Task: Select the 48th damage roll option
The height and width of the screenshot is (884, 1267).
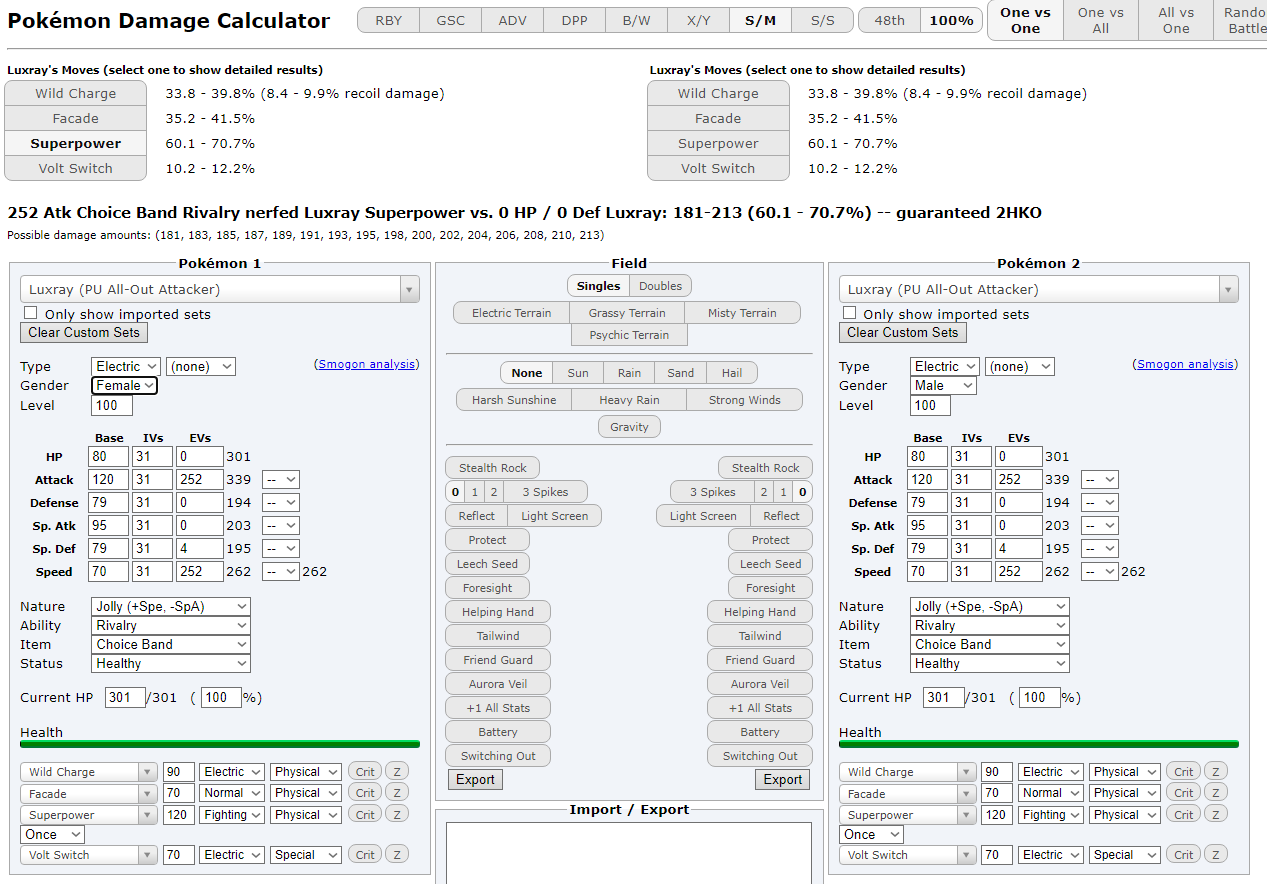Action: click(x=889, y=20)
